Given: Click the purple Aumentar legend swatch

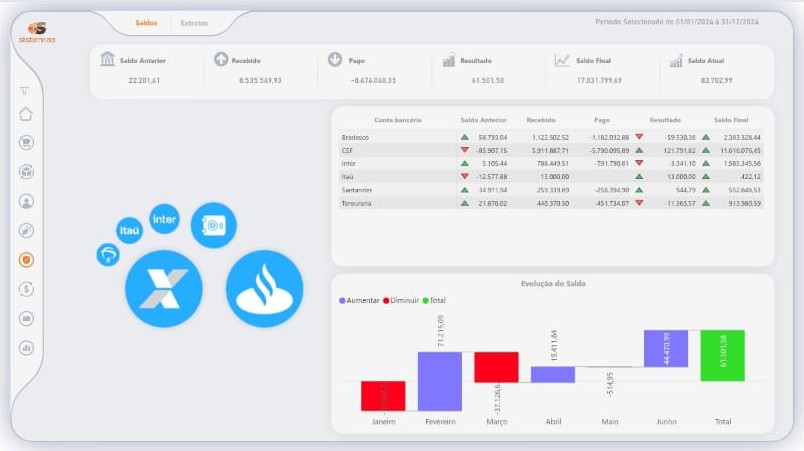Looking at the screenshot, I should [342, 301].
